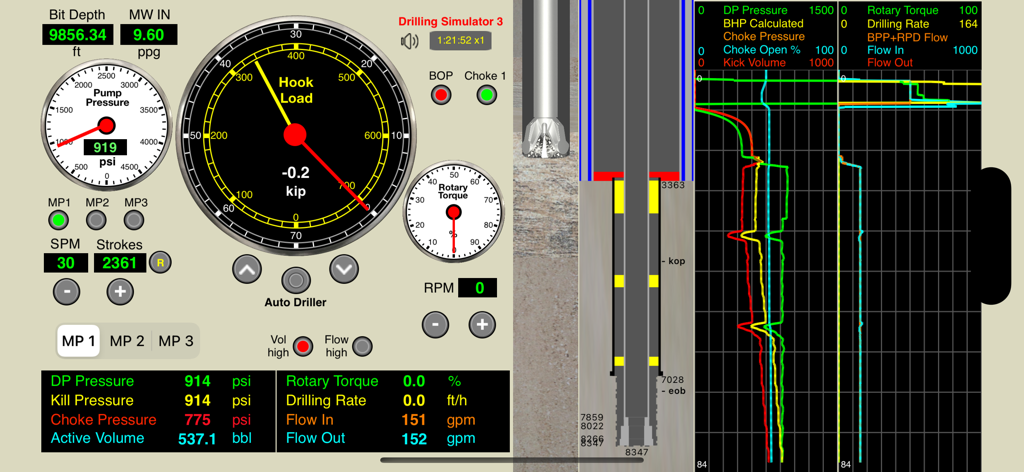Increase SPM with the plus button
The width and height of the screenshot is (1024, 472).
120,291
